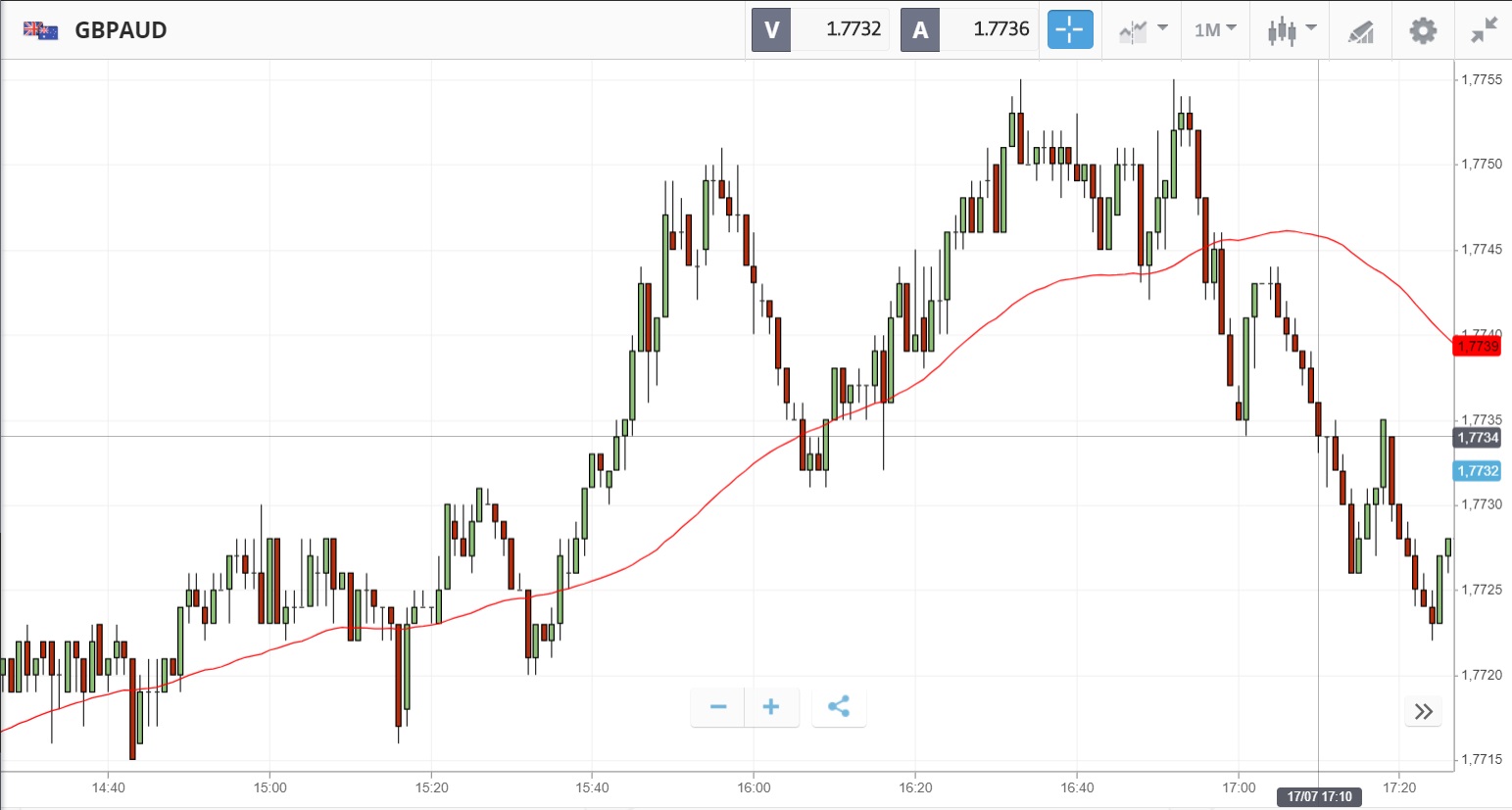Select the GBPAUD instrument name
The image size is (1512, 810).
[x=121, y=30]
